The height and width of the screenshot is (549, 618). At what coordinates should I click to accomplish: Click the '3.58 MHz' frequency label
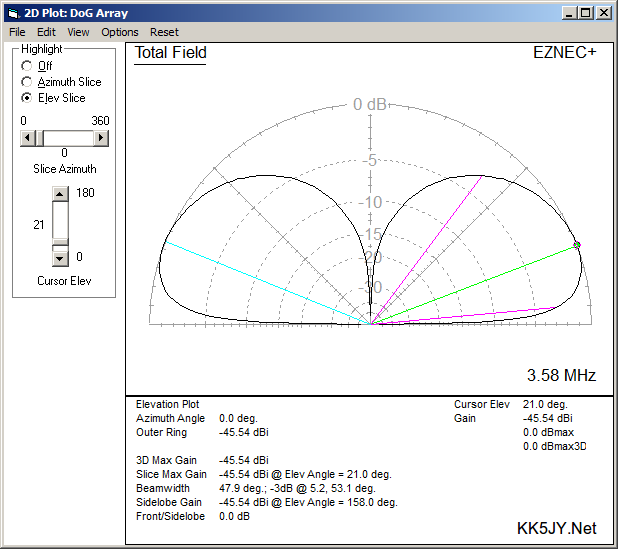[561, 375]
